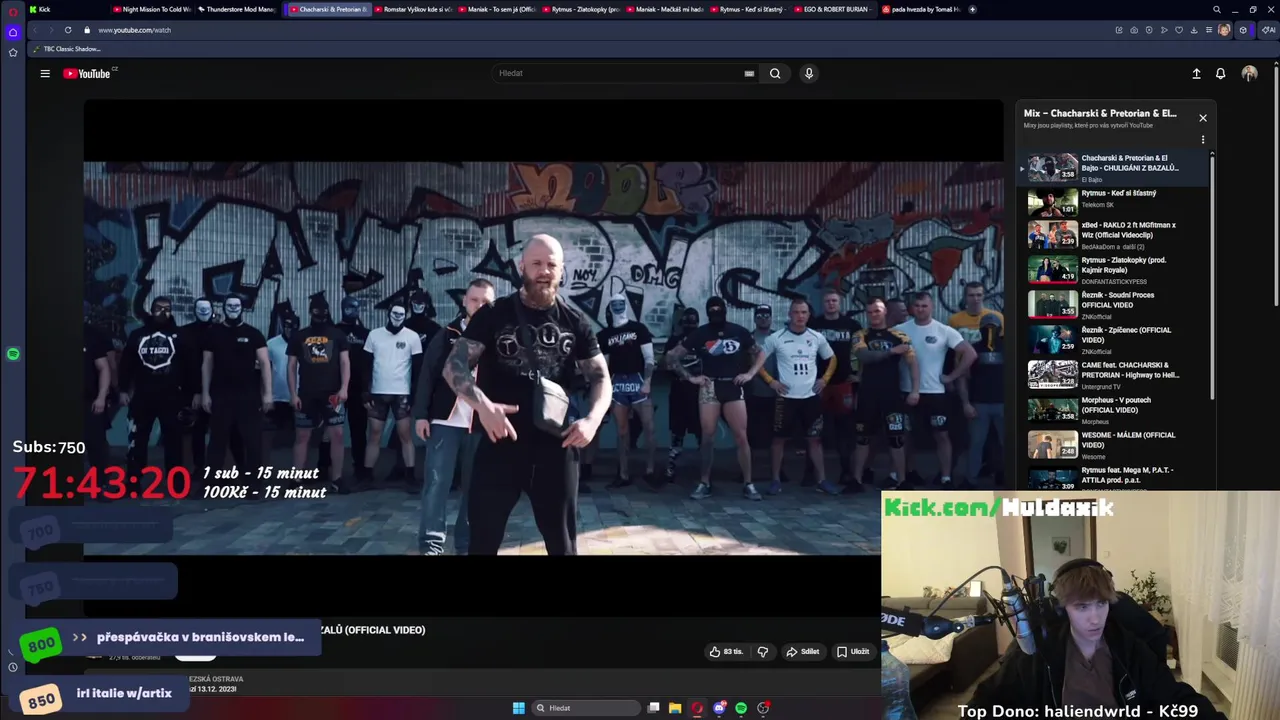Select the current 'Chacharski & Pretorian & El Bajto' entry
Viewport: 1280px width, 720px height.
1114,167
